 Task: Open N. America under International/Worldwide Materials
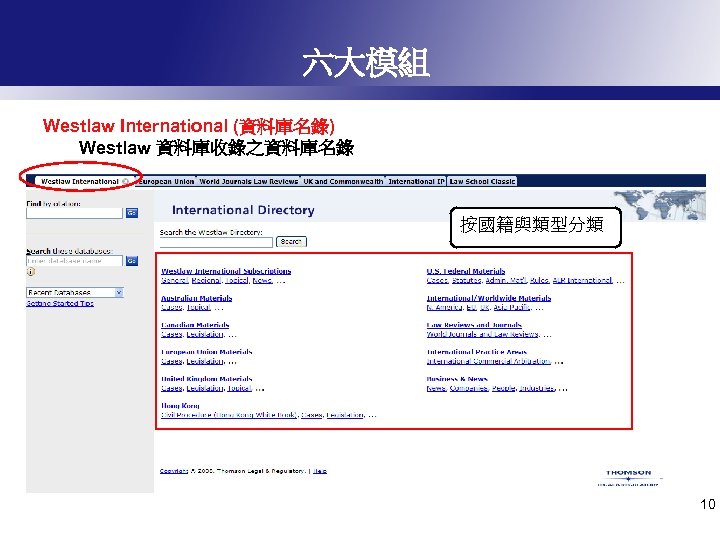click(444, 307)
